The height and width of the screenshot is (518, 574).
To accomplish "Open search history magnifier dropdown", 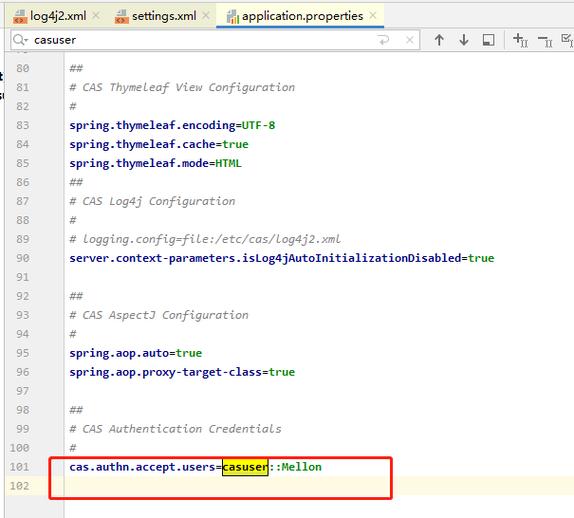I will tap(20, 40).
